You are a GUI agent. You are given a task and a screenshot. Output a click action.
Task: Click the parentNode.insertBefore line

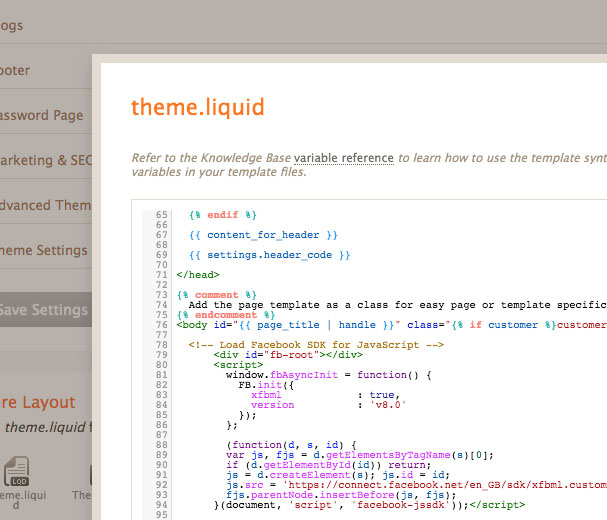341,495
